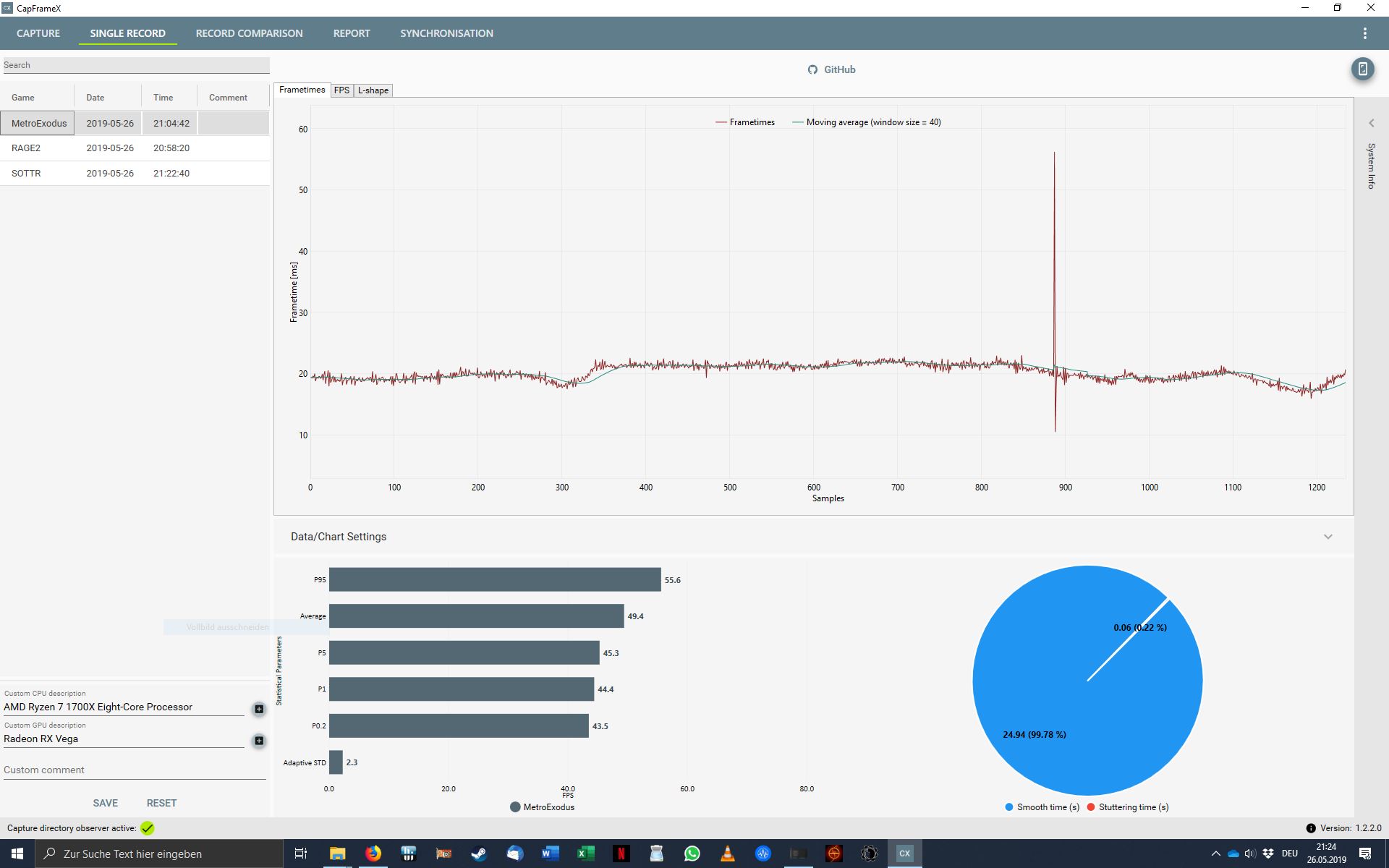Open the three-dot overflow menu
The image size is (1389, 868).
[1364, 33]
